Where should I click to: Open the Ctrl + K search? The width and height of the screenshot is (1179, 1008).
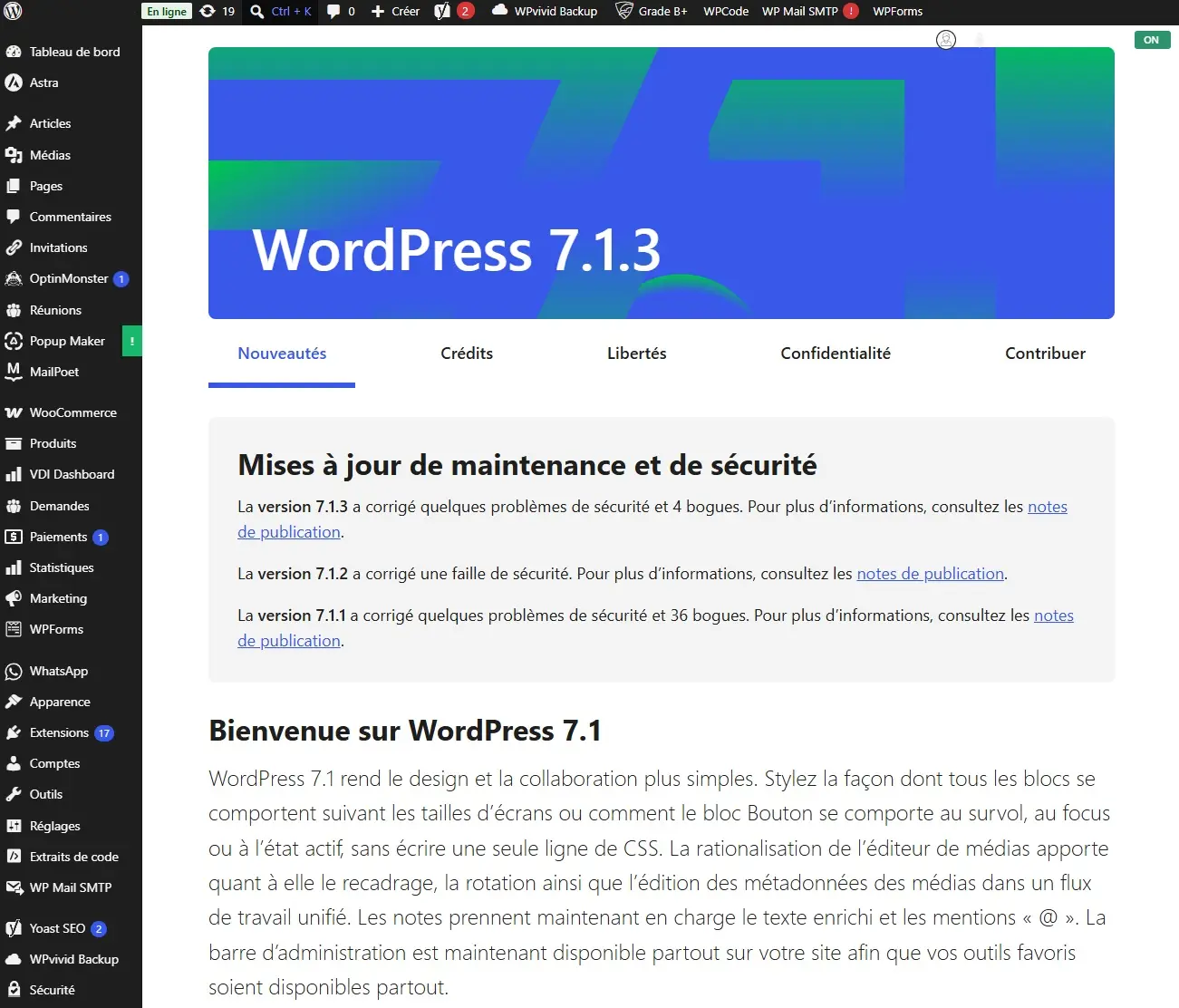point(281,12)
